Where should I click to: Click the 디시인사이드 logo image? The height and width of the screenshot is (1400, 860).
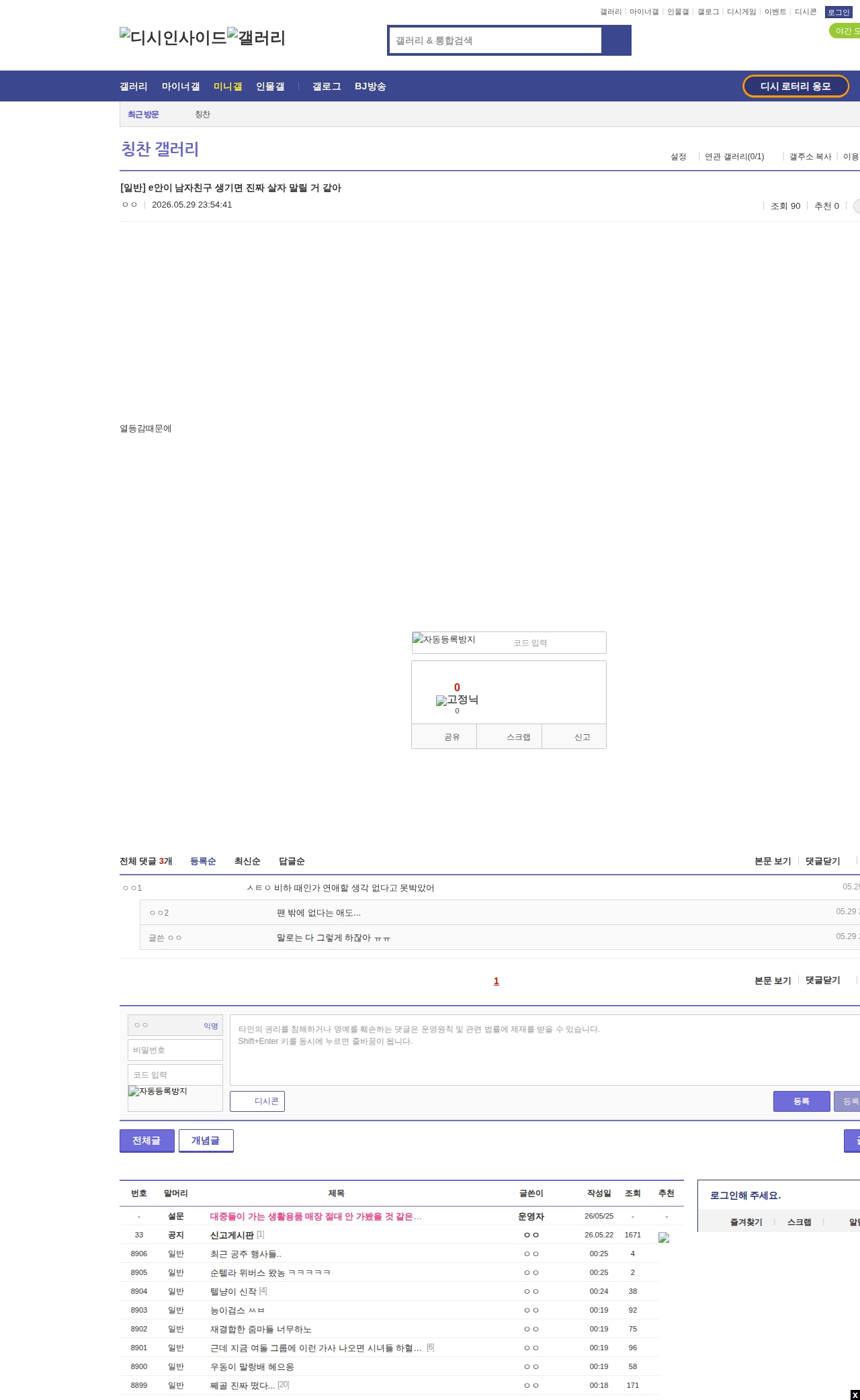[x=173, y=37]
